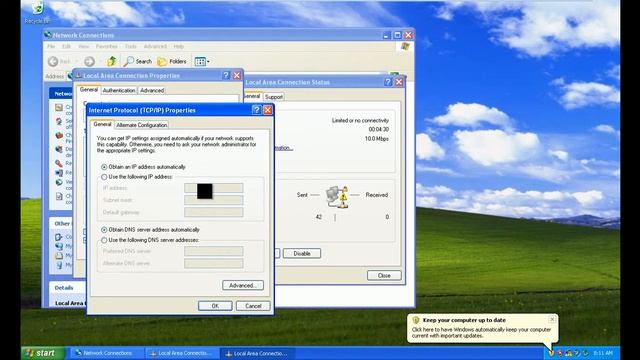Click the Windows logo throbber in Network Connections

(405, 47)
